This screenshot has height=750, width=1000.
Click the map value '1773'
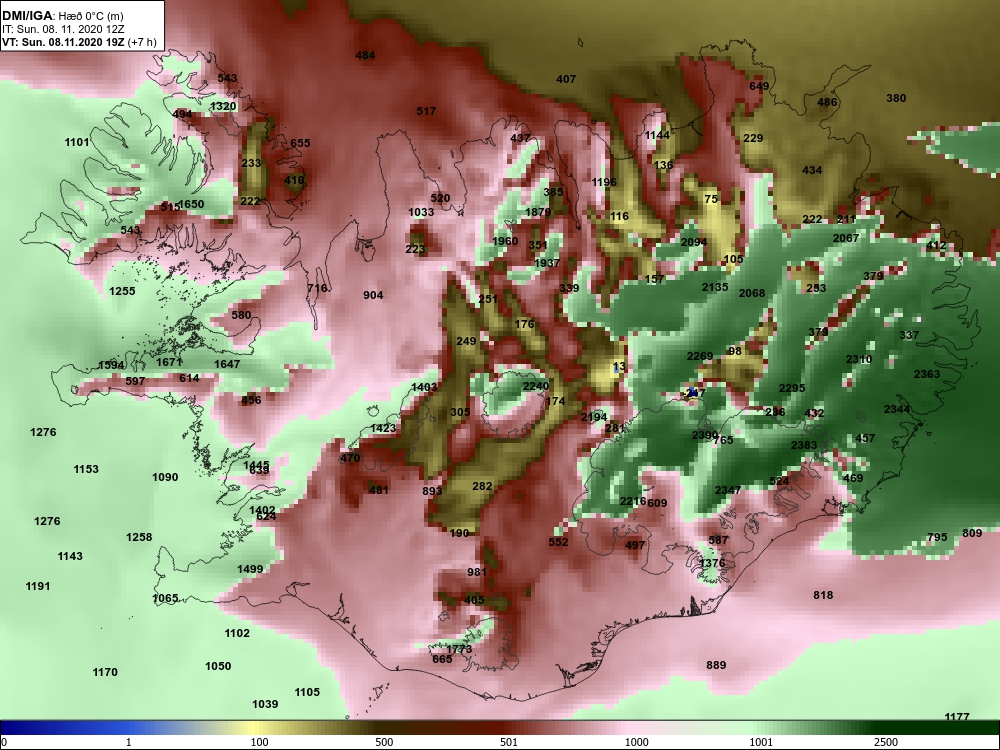click(459, 650)
